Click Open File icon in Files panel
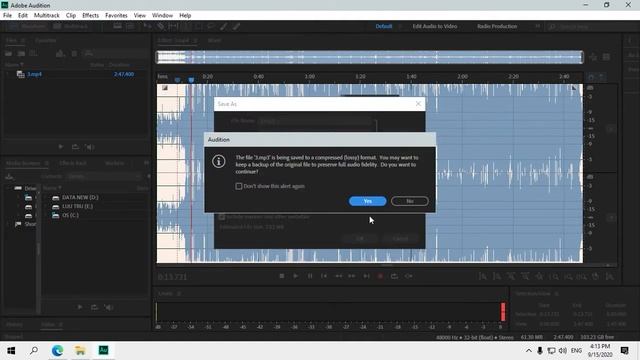640x360 pixels. point(9,53)
